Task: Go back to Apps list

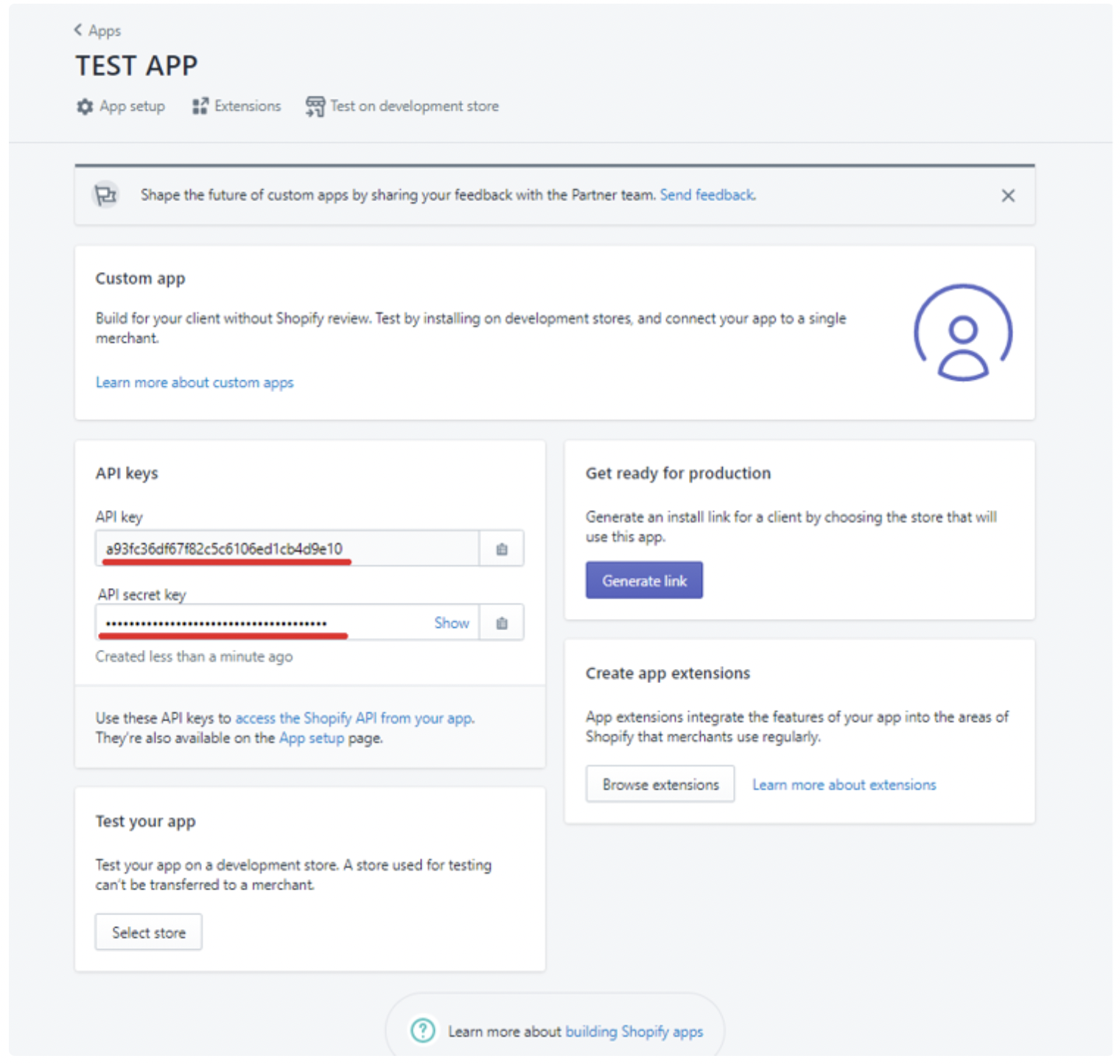Action: click(x=98, y=31)
